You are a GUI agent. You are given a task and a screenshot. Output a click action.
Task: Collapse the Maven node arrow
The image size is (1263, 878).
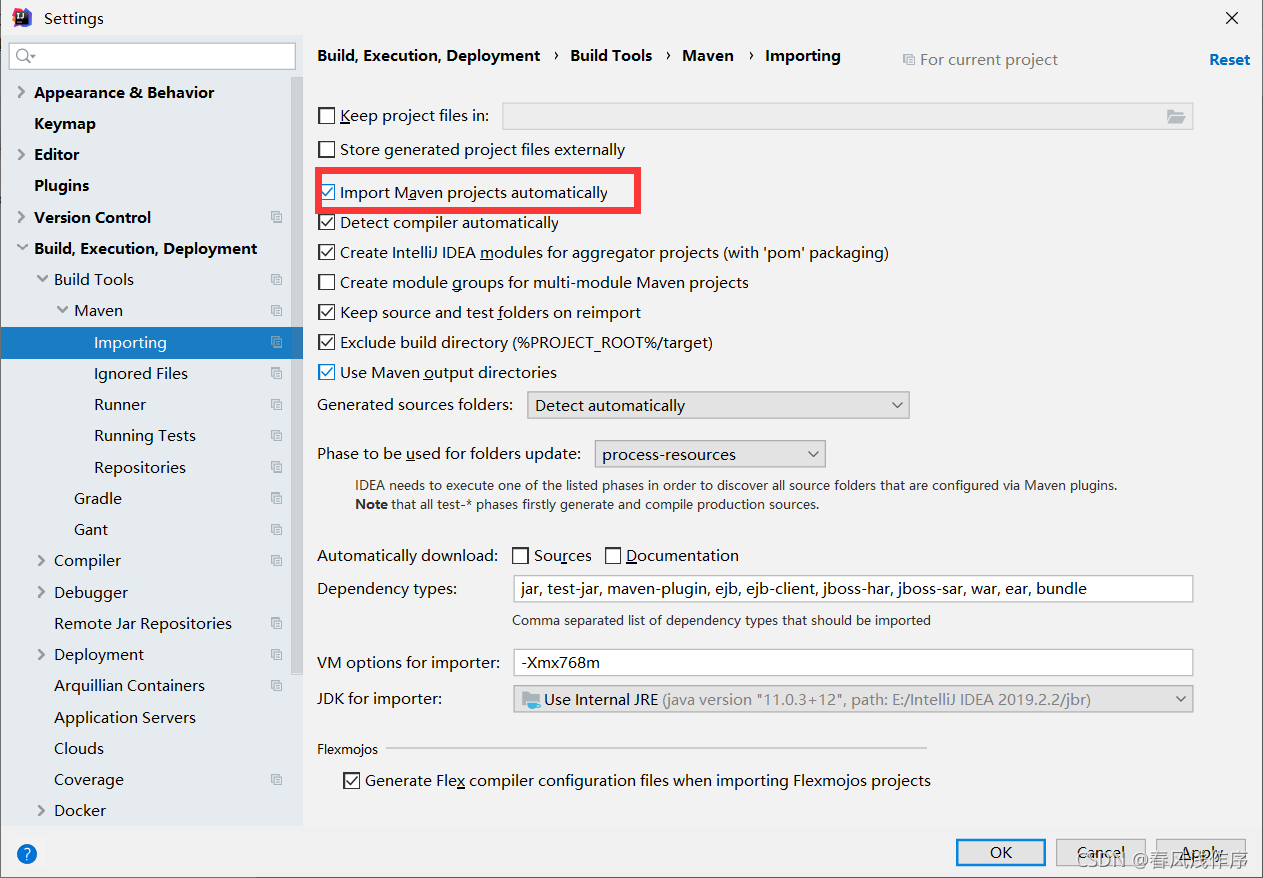[x=61, y=310]
